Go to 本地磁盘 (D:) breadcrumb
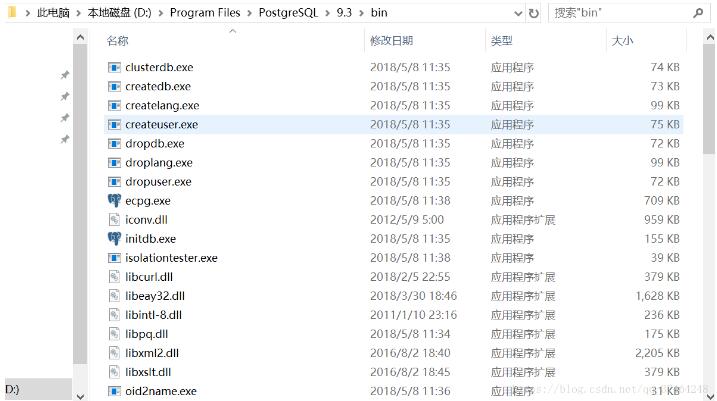This screenshot has width=717, height=401. pos(119,13)
